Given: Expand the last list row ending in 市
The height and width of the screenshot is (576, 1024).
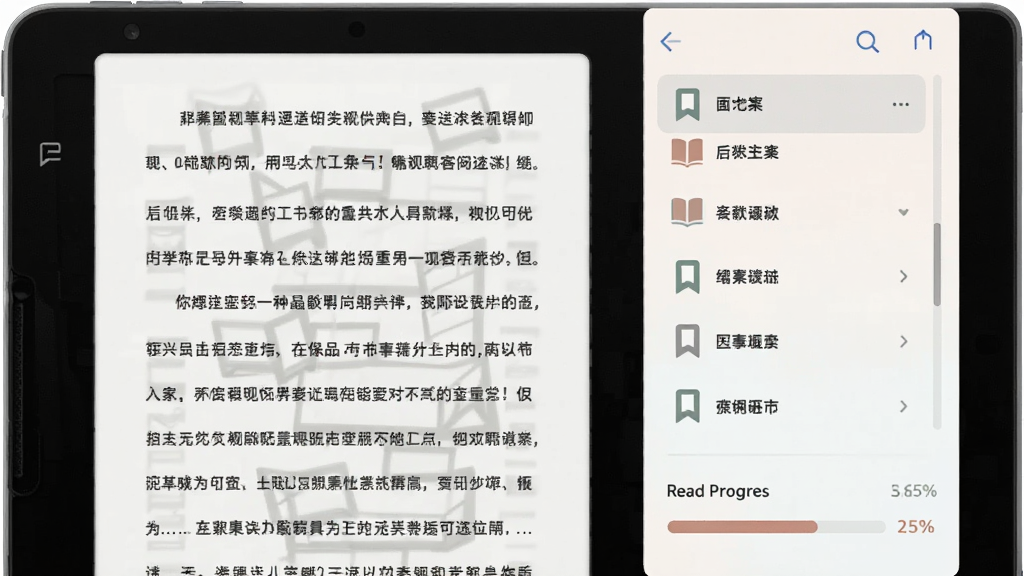Looking at the screenshot, I should pyautogui.click(x=903, y=407).
